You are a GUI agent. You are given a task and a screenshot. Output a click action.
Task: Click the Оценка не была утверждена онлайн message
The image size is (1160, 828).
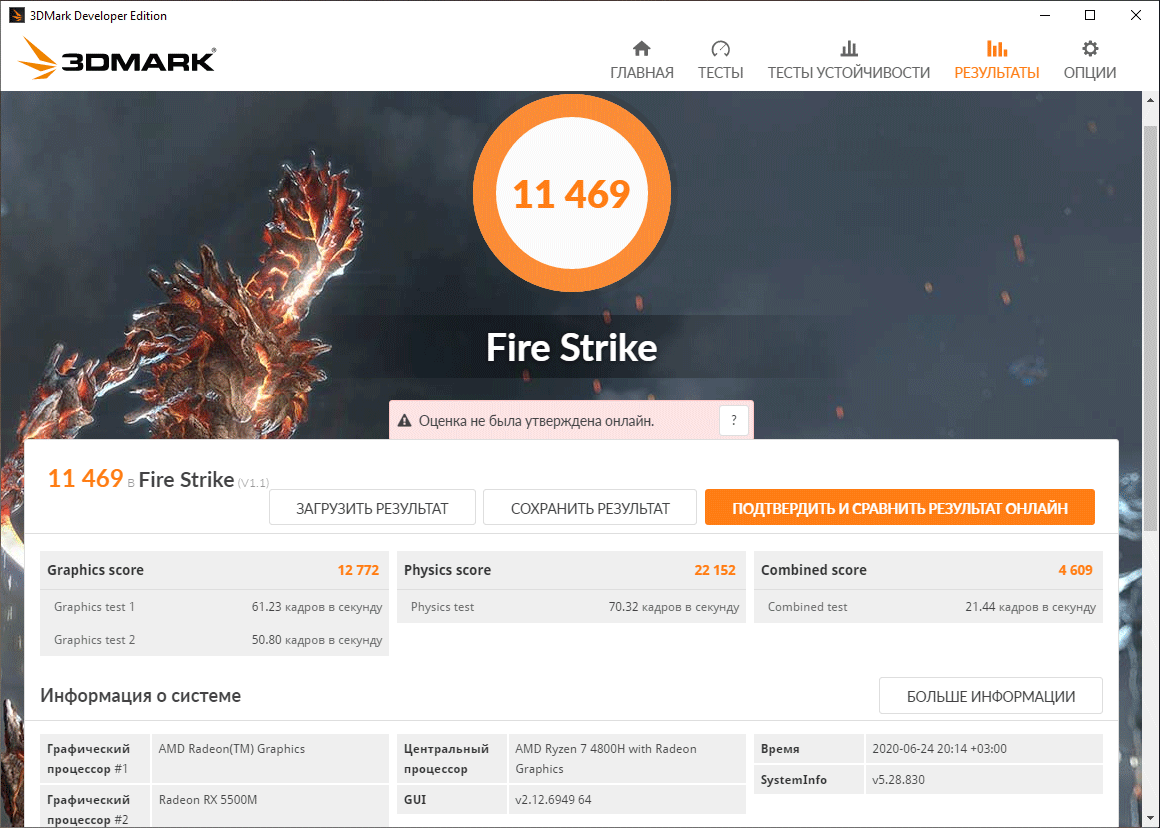(536, 421)
